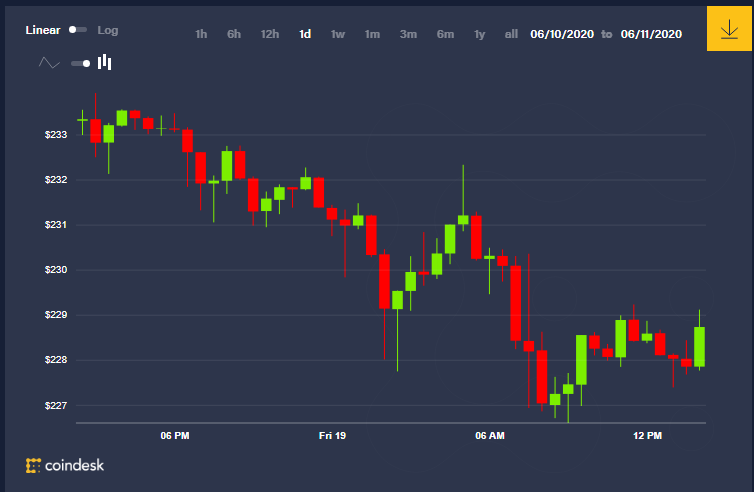Select the 1h time range

[201, 34]
